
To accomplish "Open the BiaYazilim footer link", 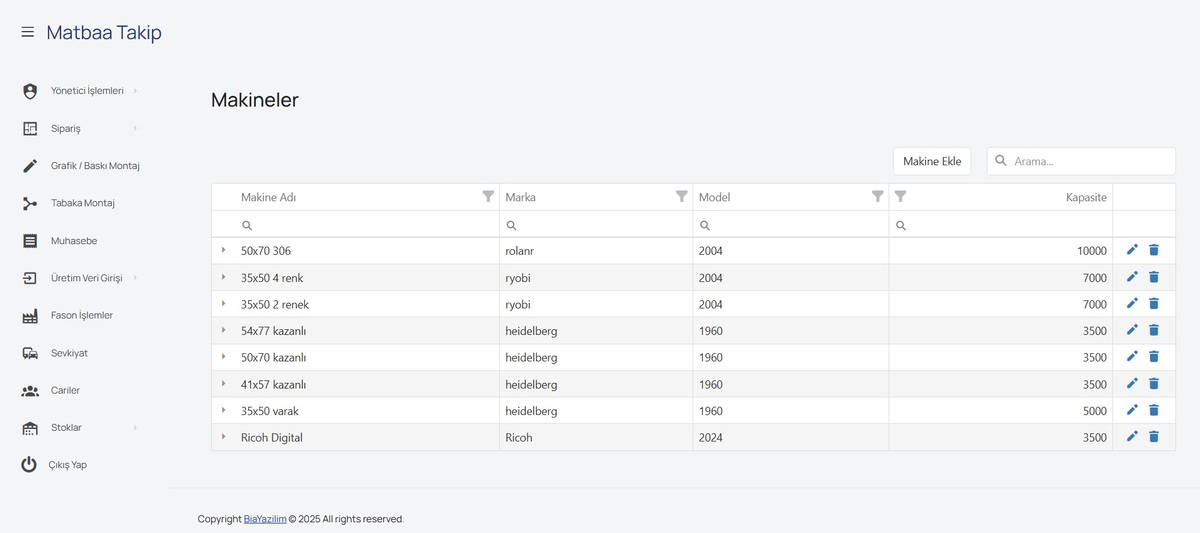I will click(x=265, y=519).
